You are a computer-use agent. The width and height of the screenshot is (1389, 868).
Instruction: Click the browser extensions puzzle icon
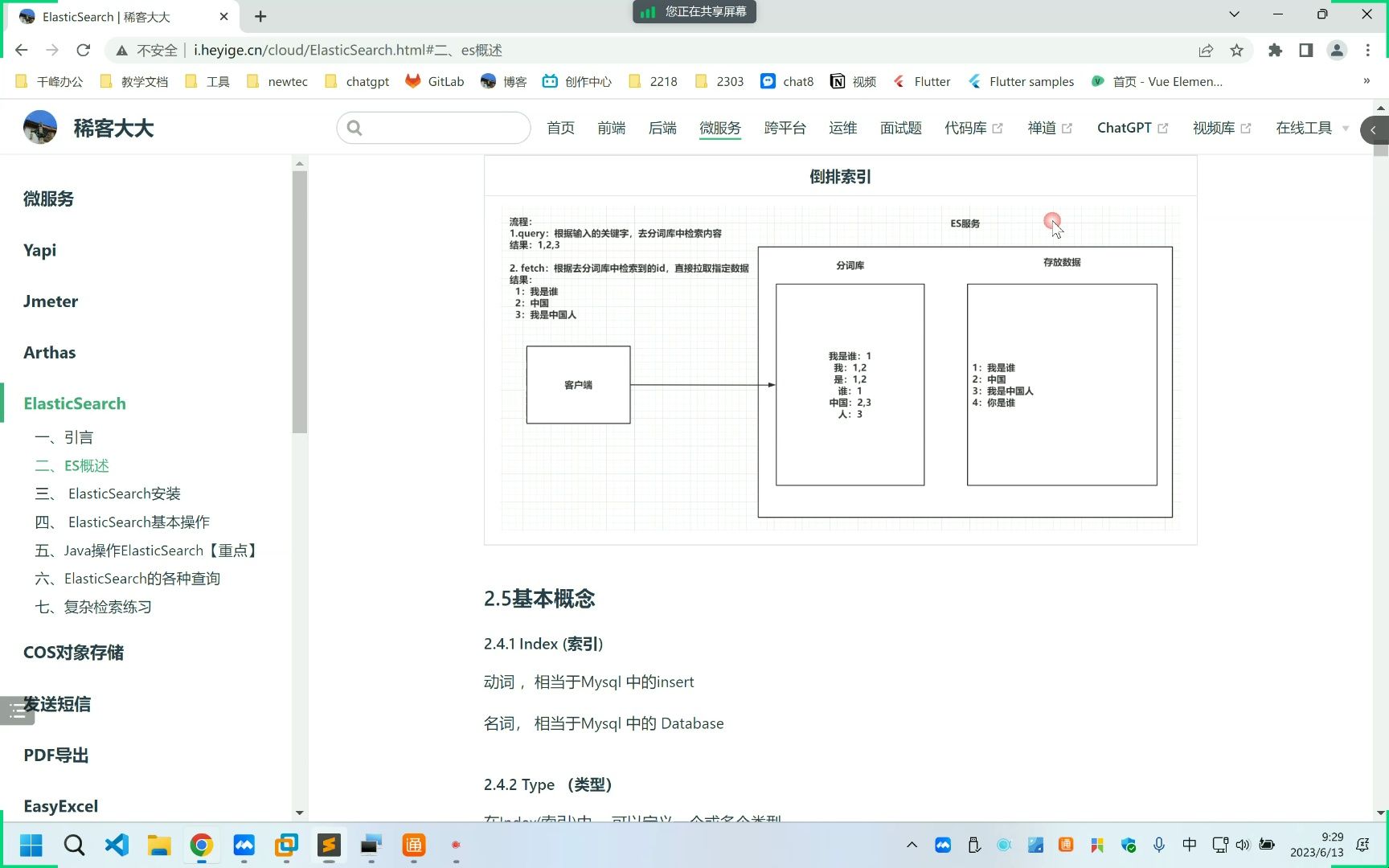click(x=1275, y=50)
